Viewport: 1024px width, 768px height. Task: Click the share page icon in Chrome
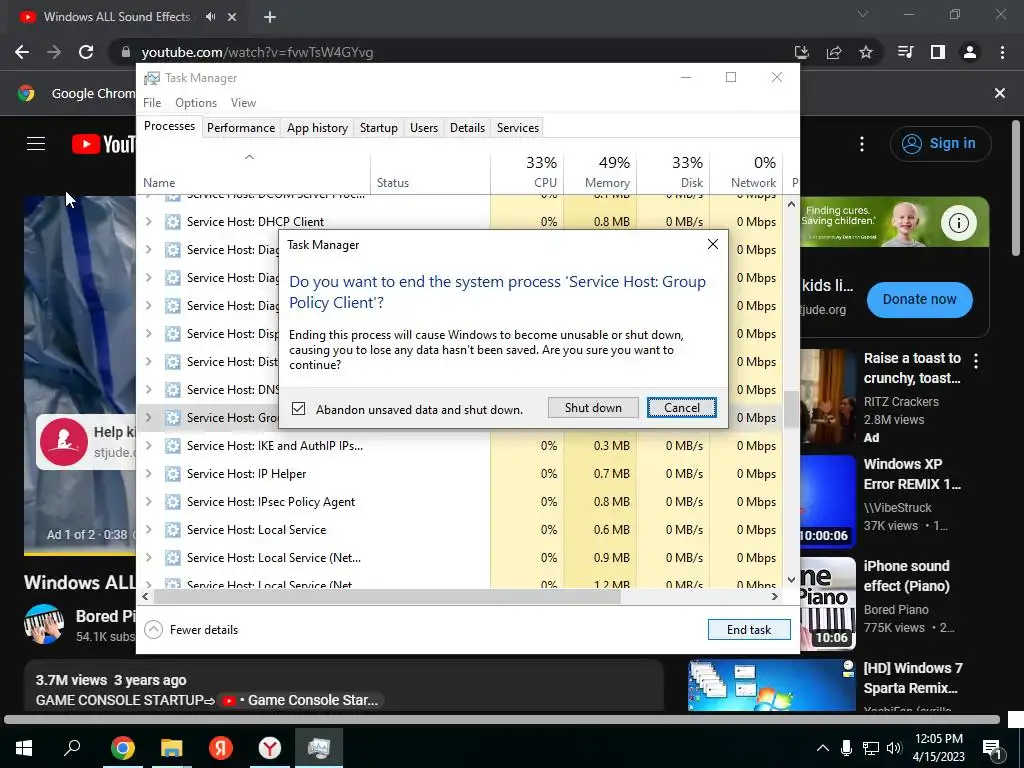click(834, 52)
